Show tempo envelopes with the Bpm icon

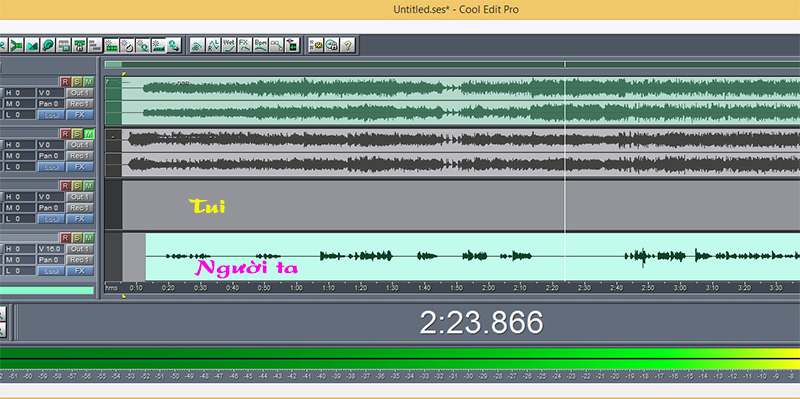pyautogui.click(x=261, y=45)
